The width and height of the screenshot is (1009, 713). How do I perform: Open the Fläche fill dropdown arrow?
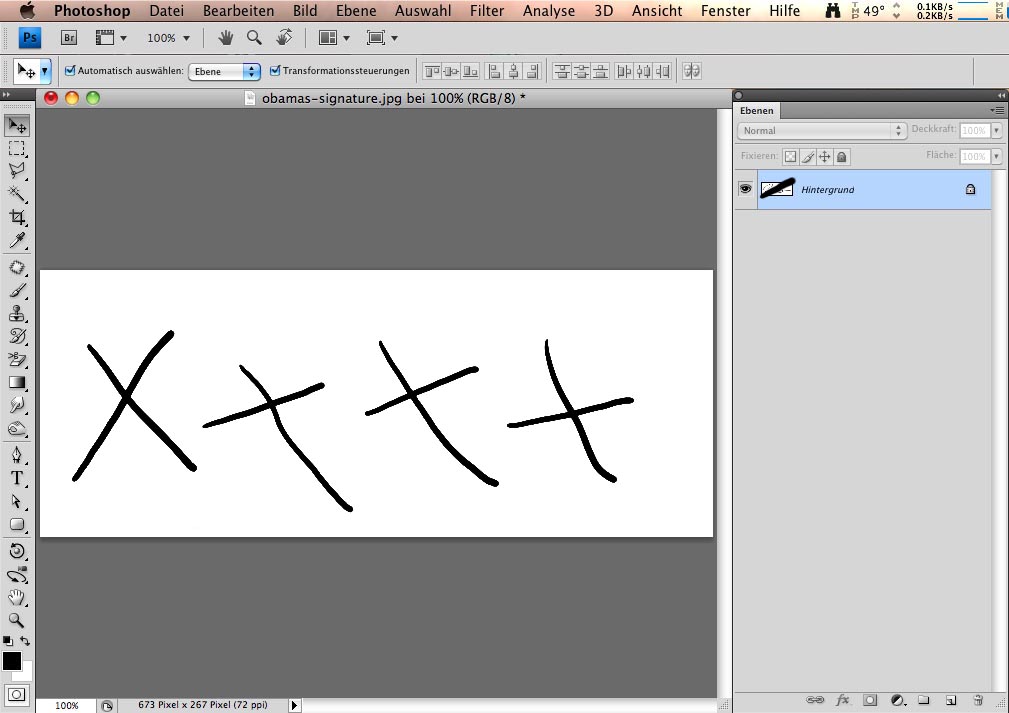tap(996, 156)
